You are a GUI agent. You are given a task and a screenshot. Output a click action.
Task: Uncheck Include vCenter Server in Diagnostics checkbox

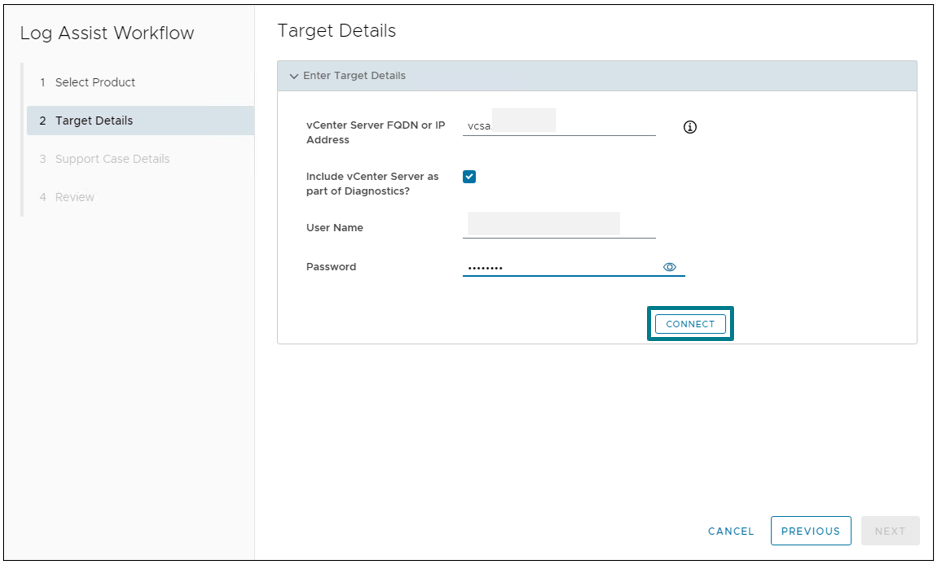tap(470, 177)
